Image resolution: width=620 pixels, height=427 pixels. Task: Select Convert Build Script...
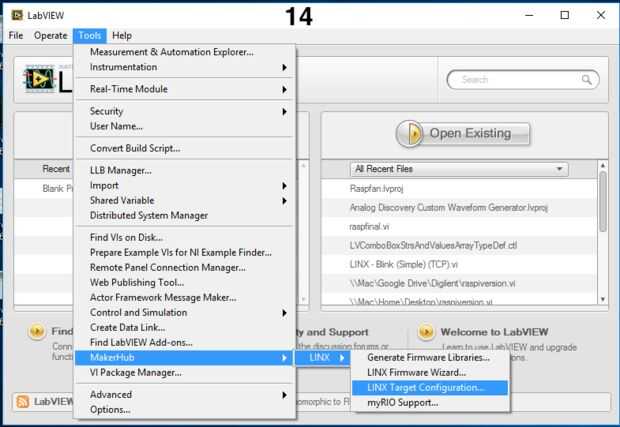185,148
